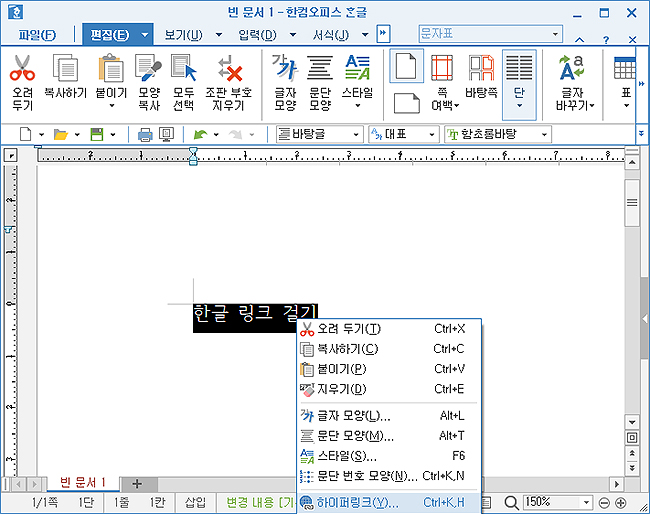Click the selected text 한글 링크 걸기

click(x=255, y=314)
